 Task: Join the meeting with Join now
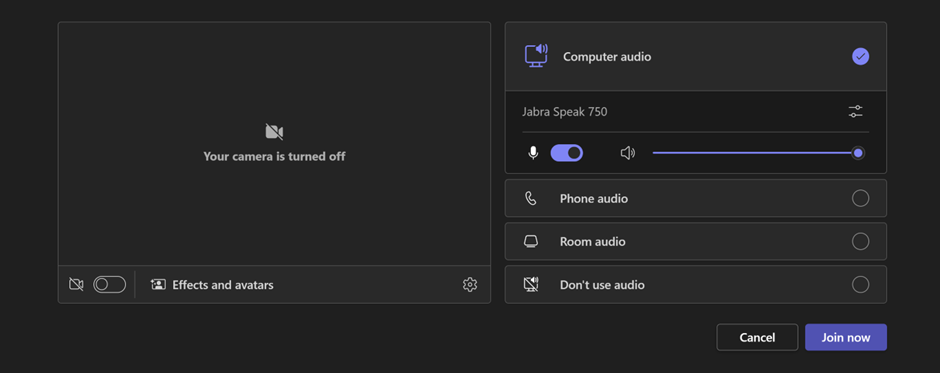(846, 338)
